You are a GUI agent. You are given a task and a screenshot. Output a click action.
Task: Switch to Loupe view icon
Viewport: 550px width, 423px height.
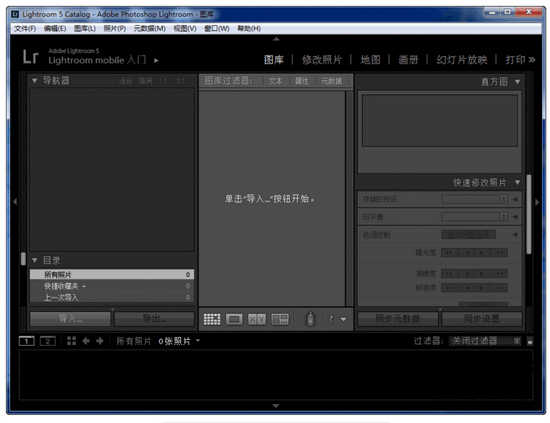pyautogui.click(x=234, y=319)
